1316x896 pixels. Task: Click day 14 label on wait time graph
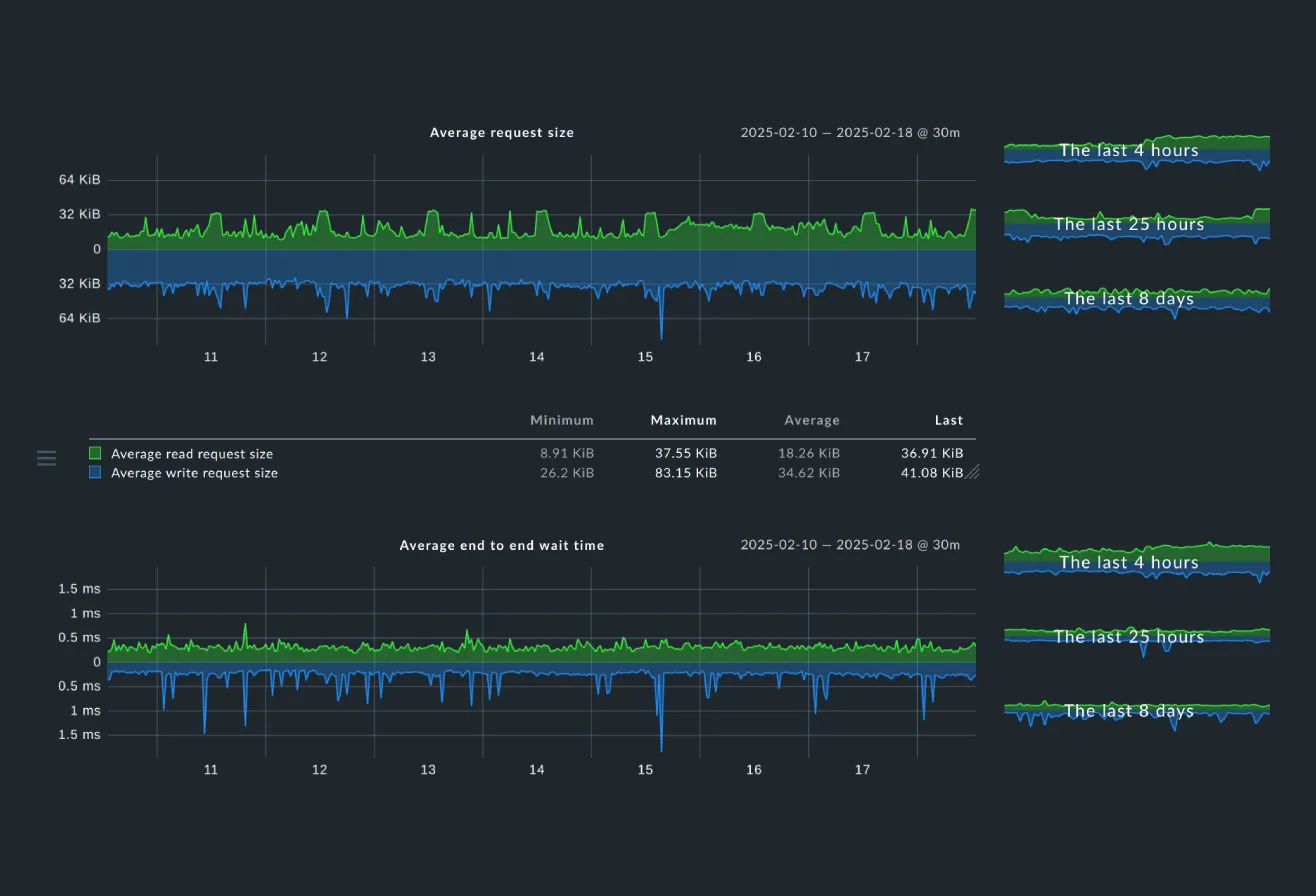tap(537, 770)
